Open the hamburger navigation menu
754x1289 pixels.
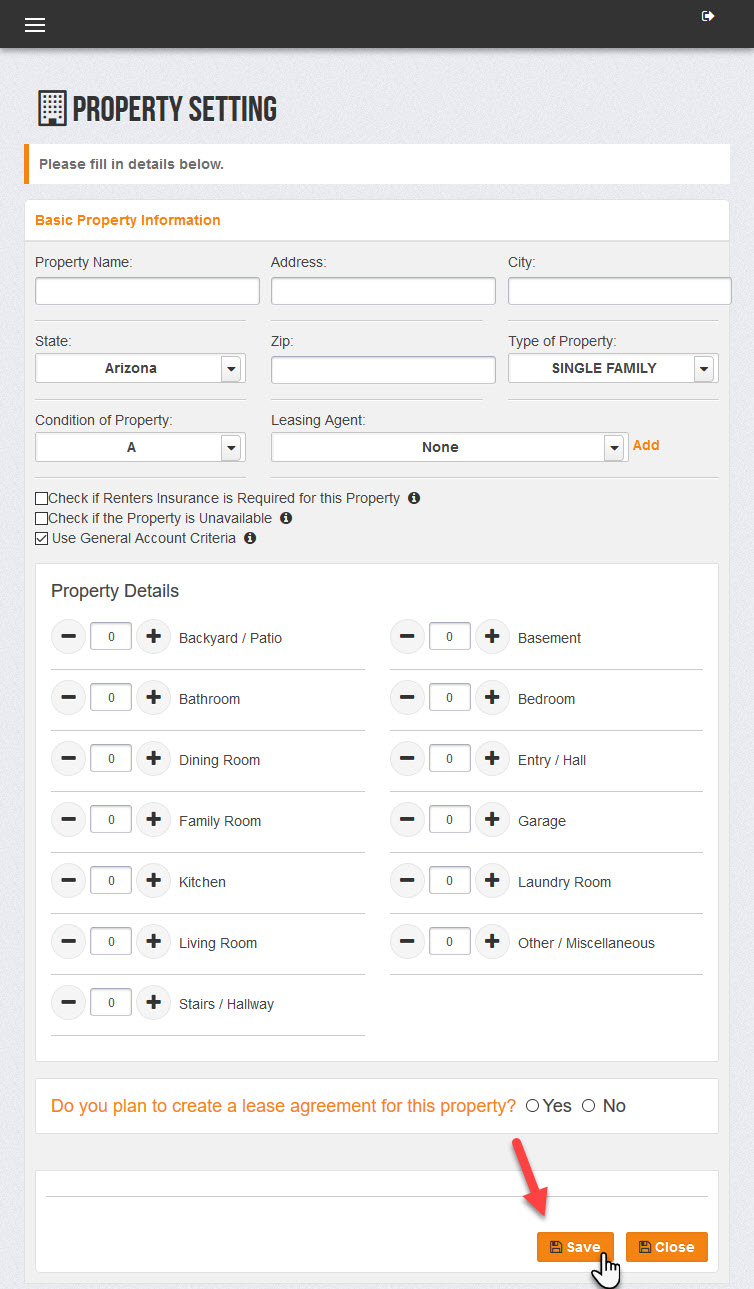(x=35, y=25)
